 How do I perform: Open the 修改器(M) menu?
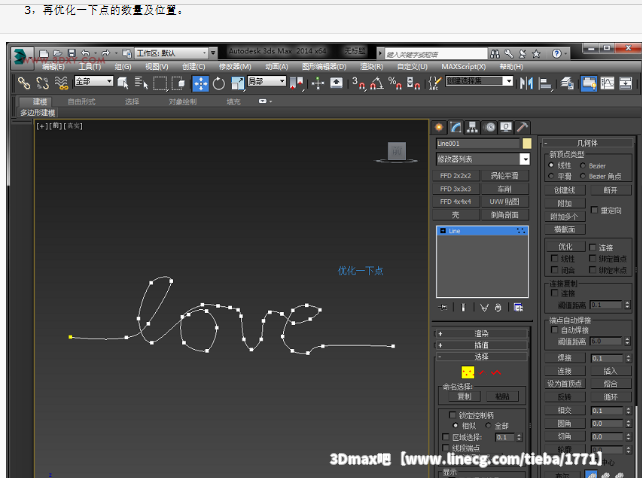point(235,66)
